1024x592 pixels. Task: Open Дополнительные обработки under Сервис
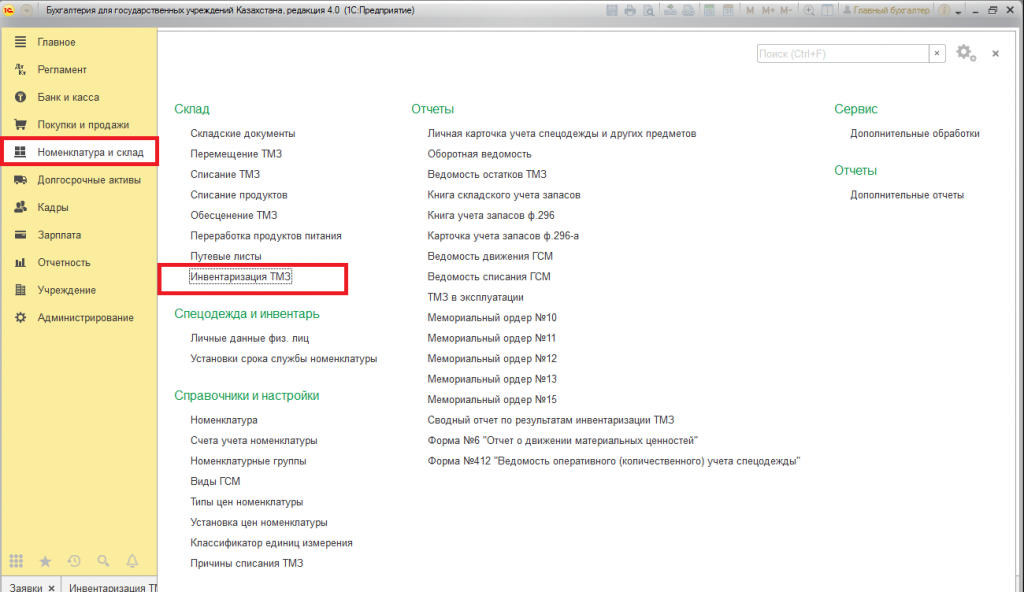pos(914,133)
